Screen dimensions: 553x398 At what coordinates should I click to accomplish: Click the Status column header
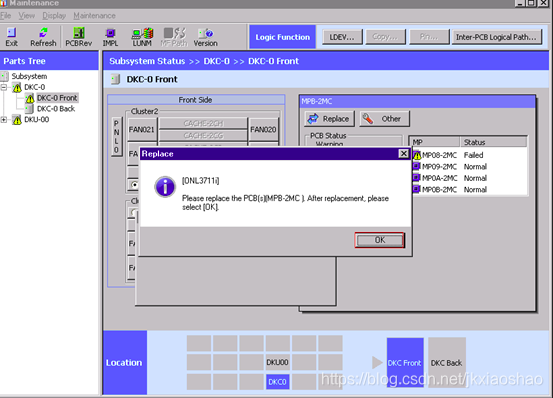coord(493,142)
